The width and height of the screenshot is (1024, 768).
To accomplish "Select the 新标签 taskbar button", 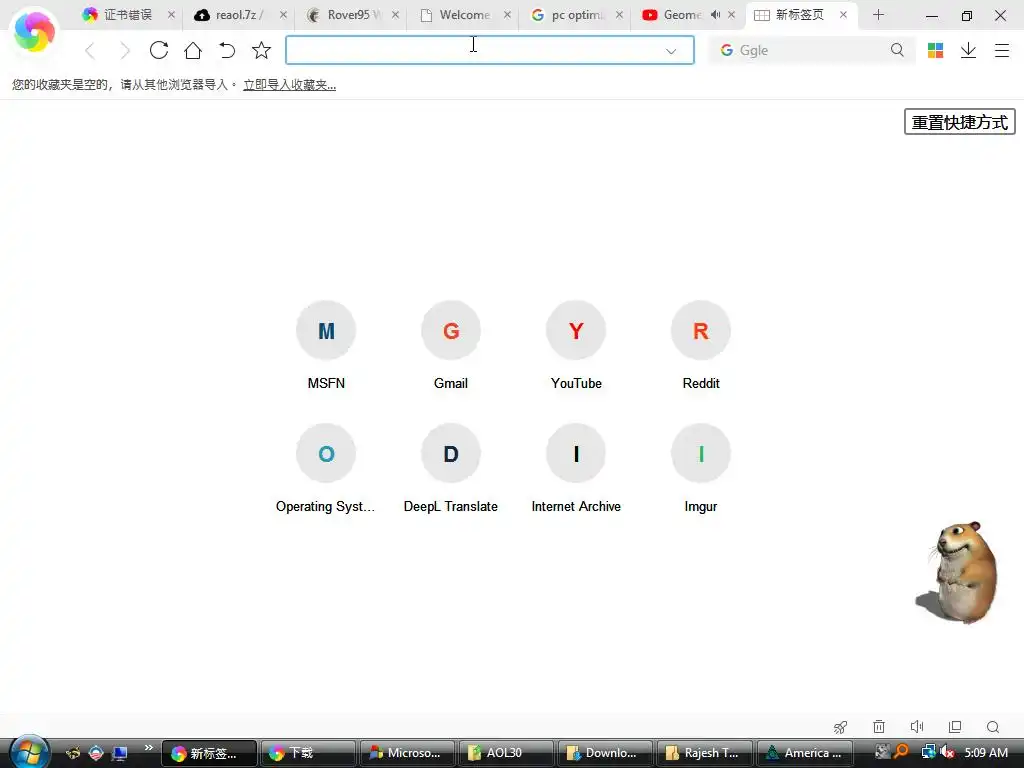I will pos(209,753).
